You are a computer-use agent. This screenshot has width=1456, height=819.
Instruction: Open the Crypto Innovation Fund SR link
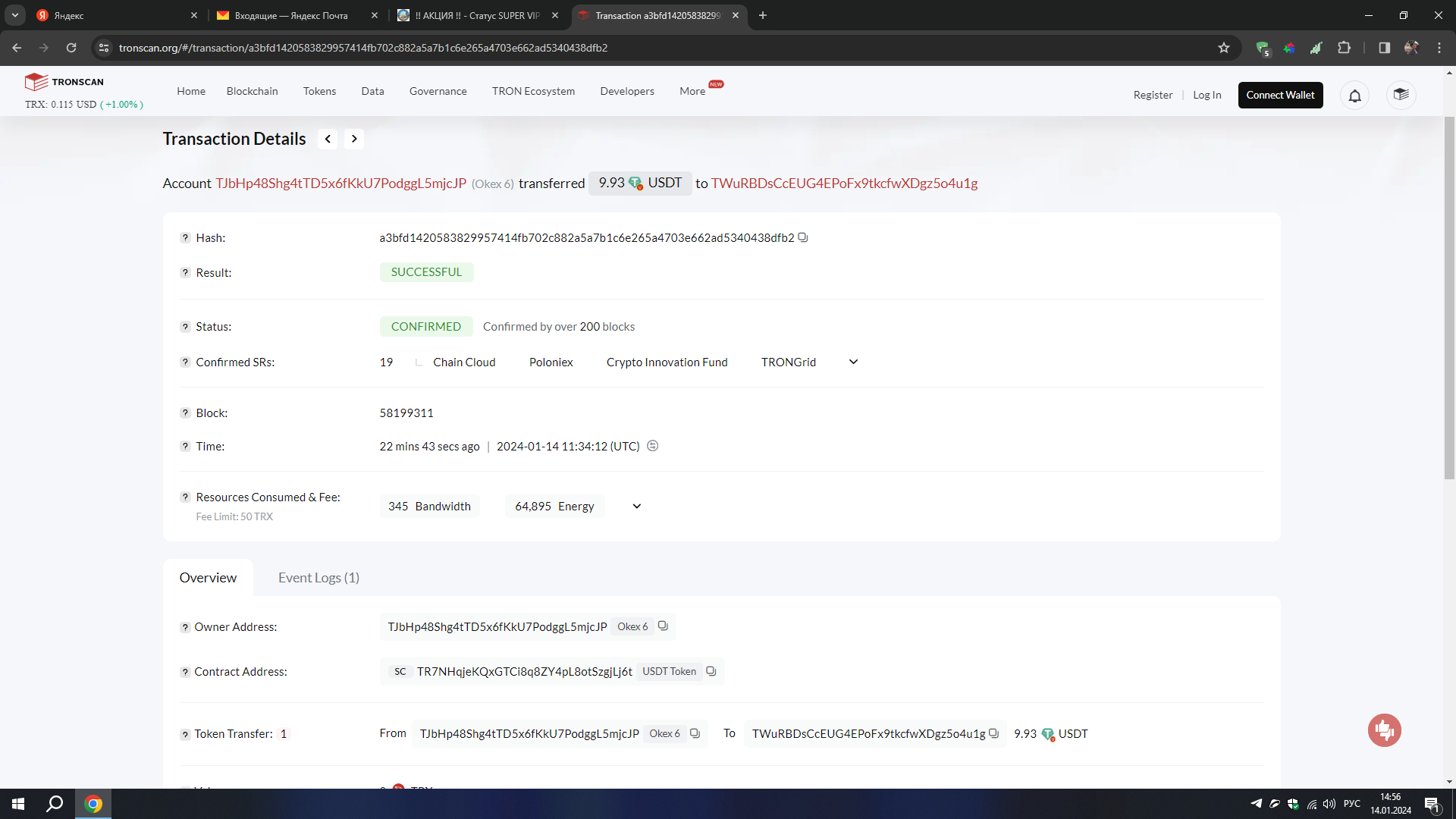pos(667,362)
